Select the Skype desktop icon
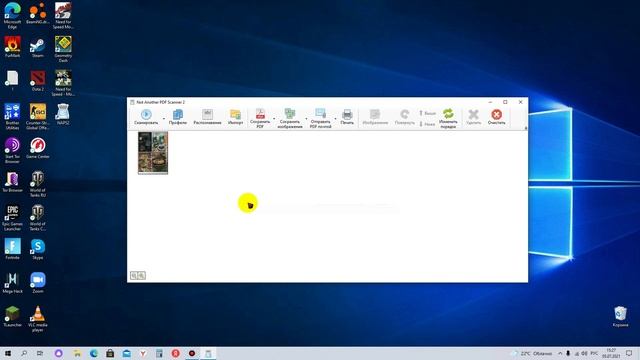Viewport: 640px width, 360px height. click(38, 249)
